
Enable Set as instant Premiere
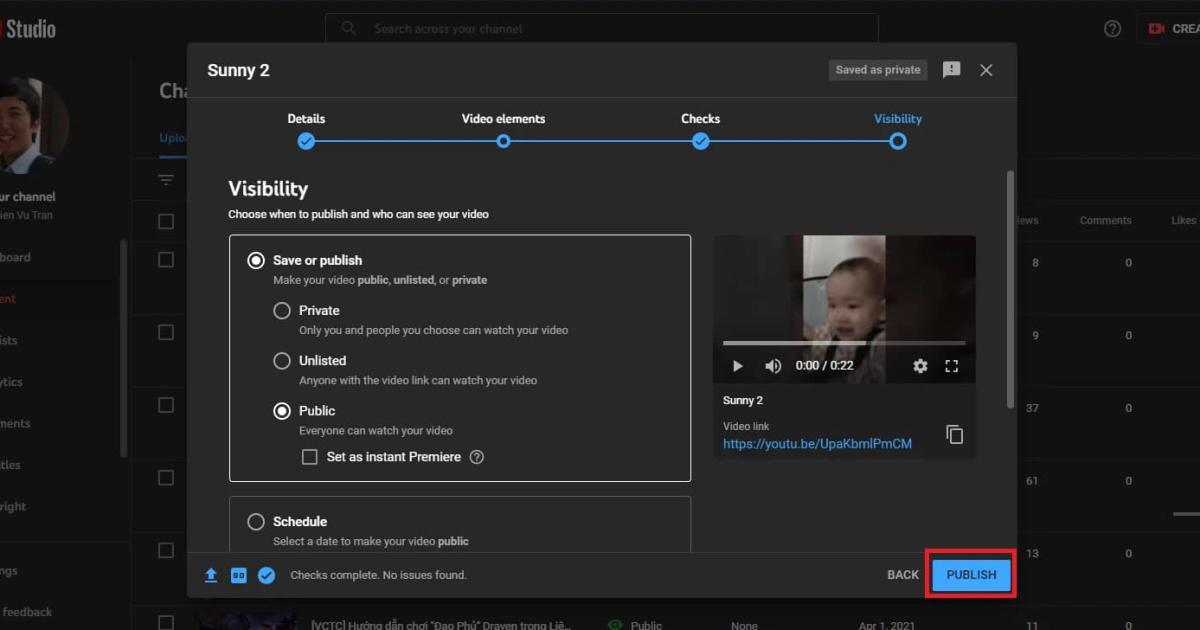tap(310, 456)
